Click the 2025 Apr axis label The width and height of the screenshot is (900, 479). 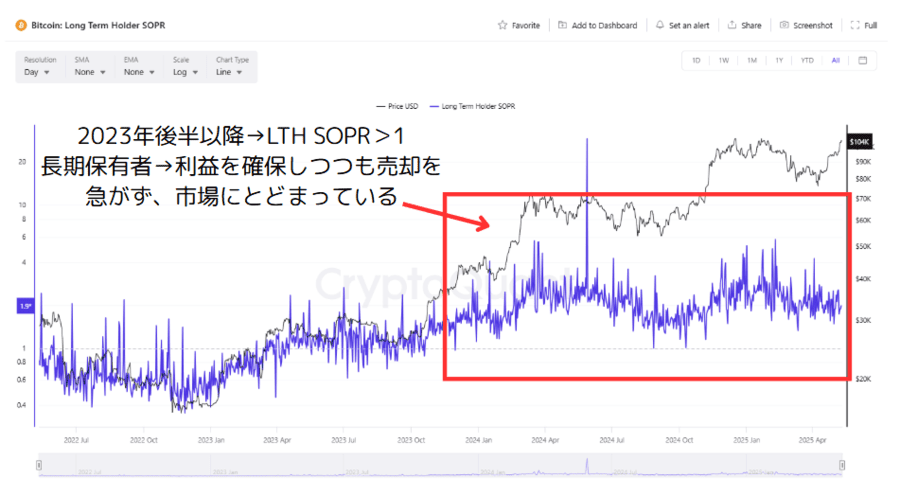pos(813,440)
